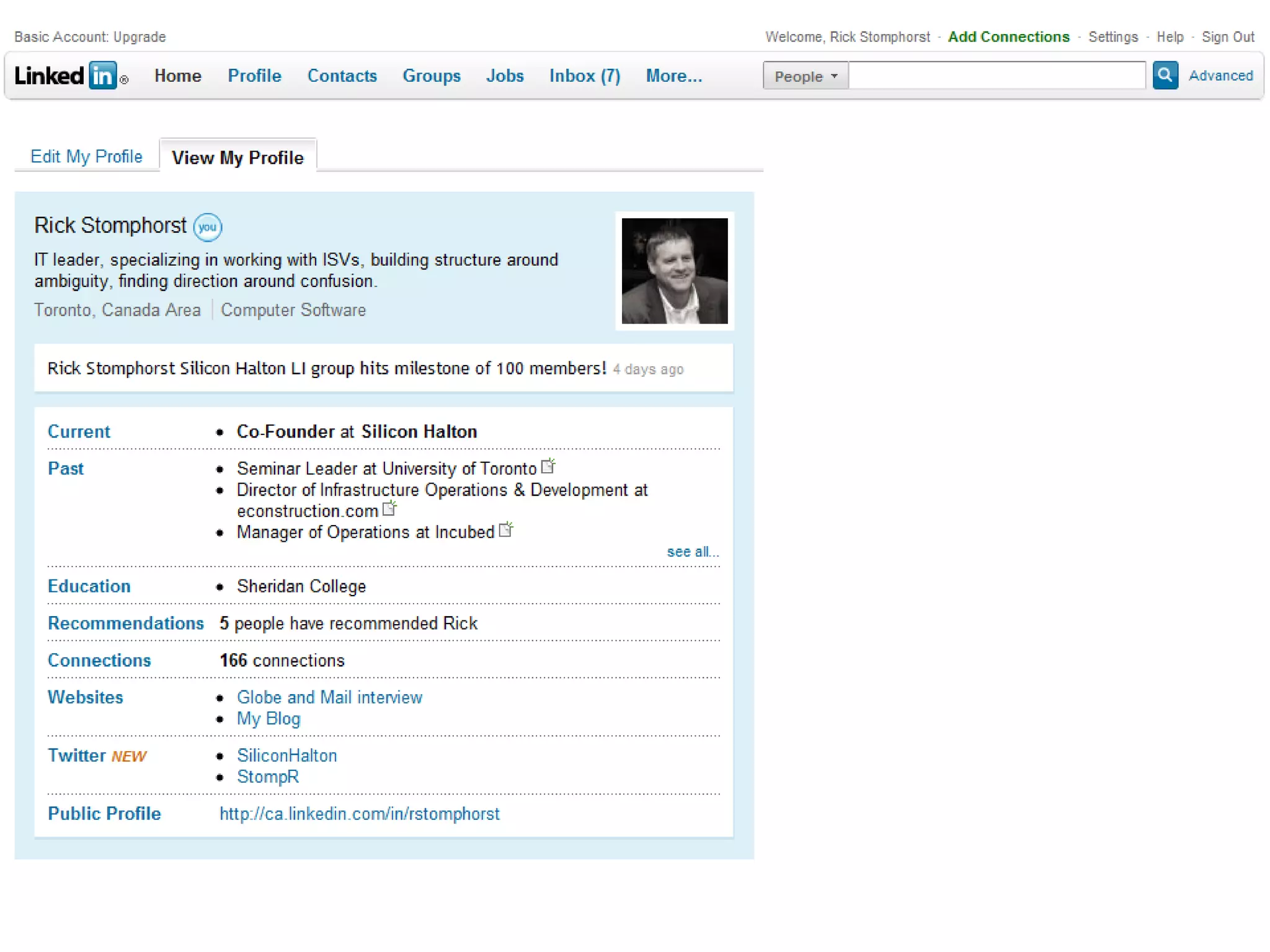This screenshot has width=1270, height=952.
Task: Open Rick Stomphorst profile photo
Action: coord(674,271)
